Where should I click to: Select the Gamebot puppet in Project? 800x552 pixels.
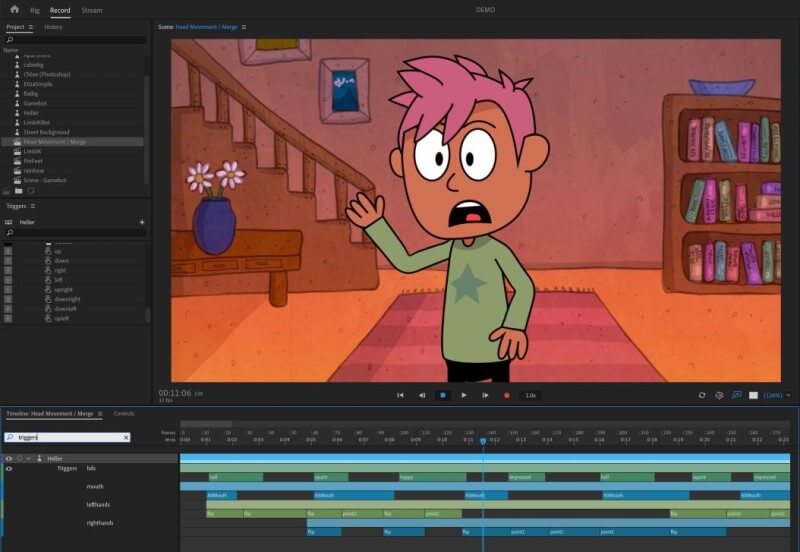[35, 104]
